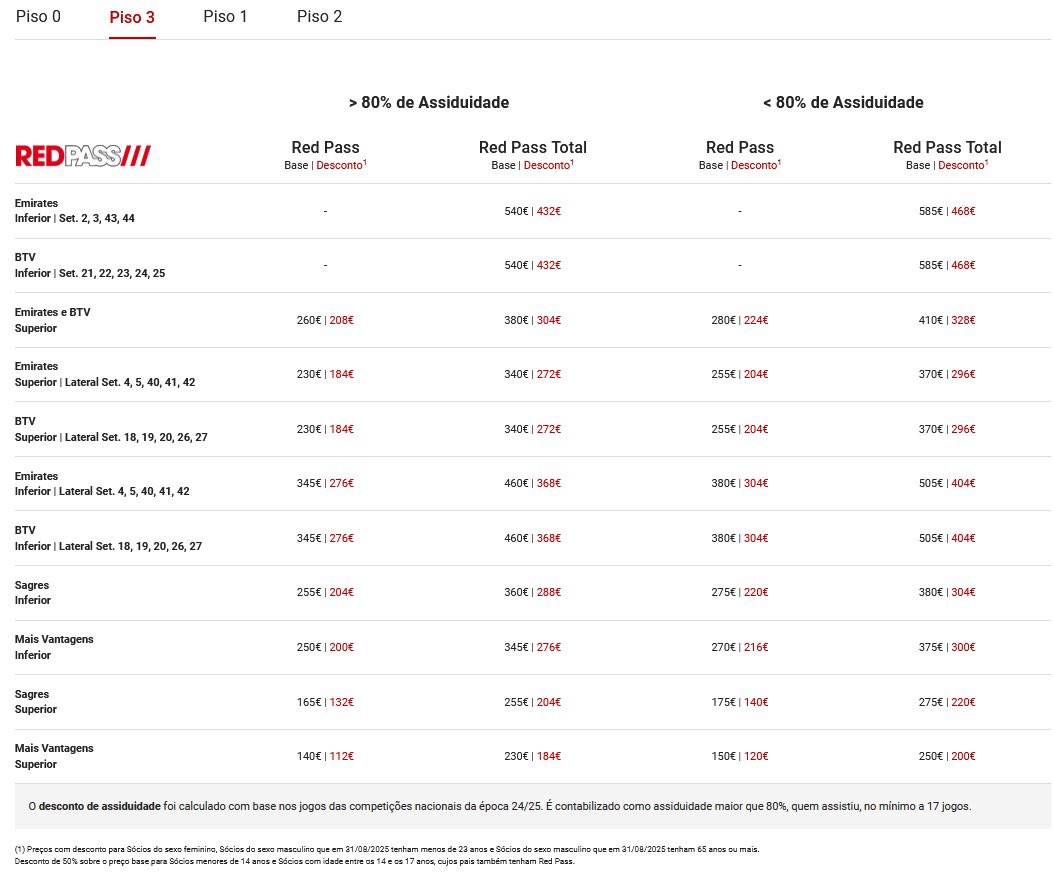This screenshot has height=895, width=1053.
Task: Click 'BTV Superior | Lateral Set. 18, 19, 20, 26, 27' label
Action: [x=111, y=429]
